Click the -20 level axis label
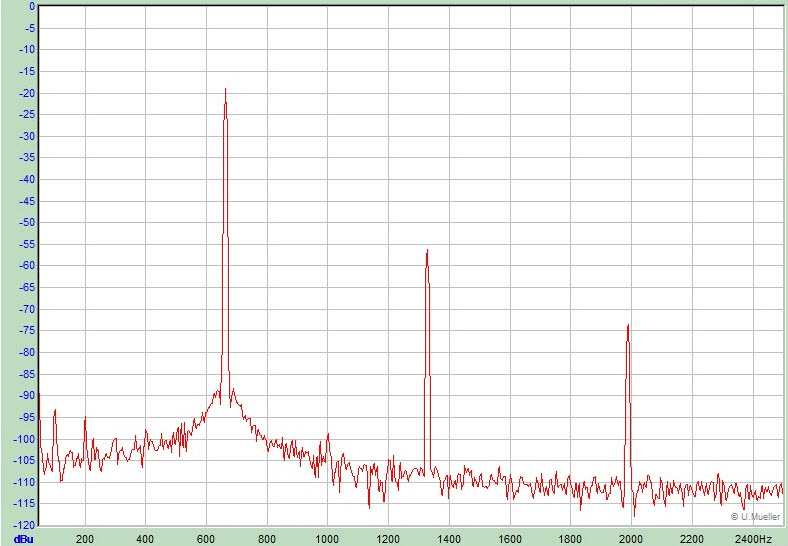788x546 pixels. point(27,93)
